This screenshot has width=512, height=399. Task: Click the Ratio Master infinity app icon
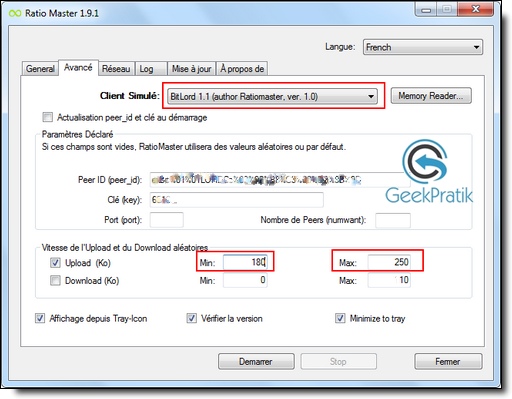tap(15, 13)
